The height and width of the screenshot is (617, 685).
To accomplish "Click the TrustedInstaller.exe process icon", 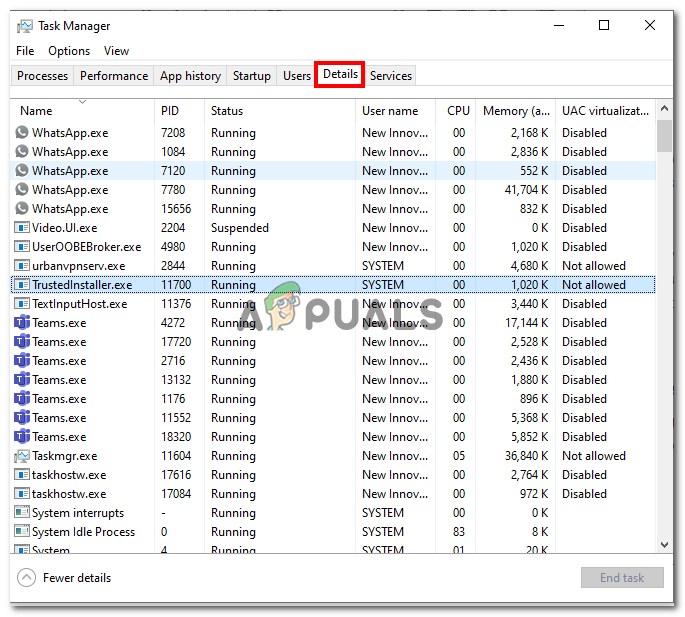I will point(22,284).
